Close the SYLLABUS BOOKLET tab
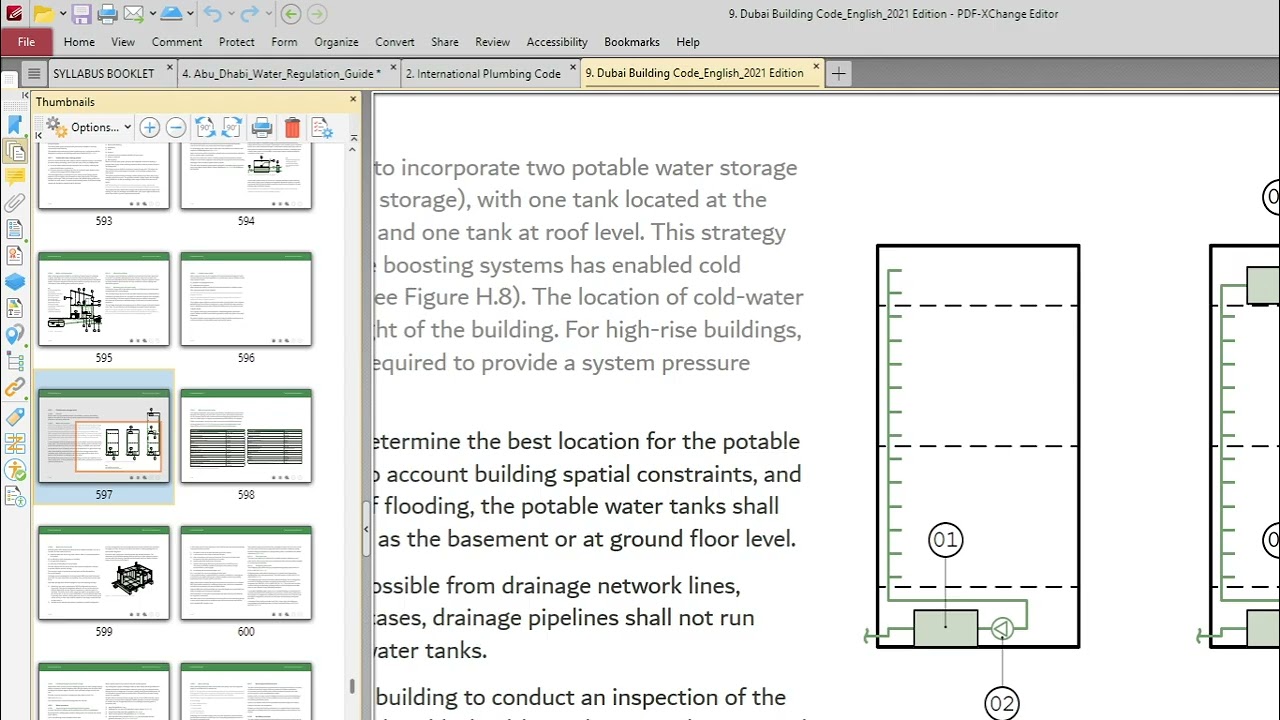The image size is (1280, 720). [170, 69]
